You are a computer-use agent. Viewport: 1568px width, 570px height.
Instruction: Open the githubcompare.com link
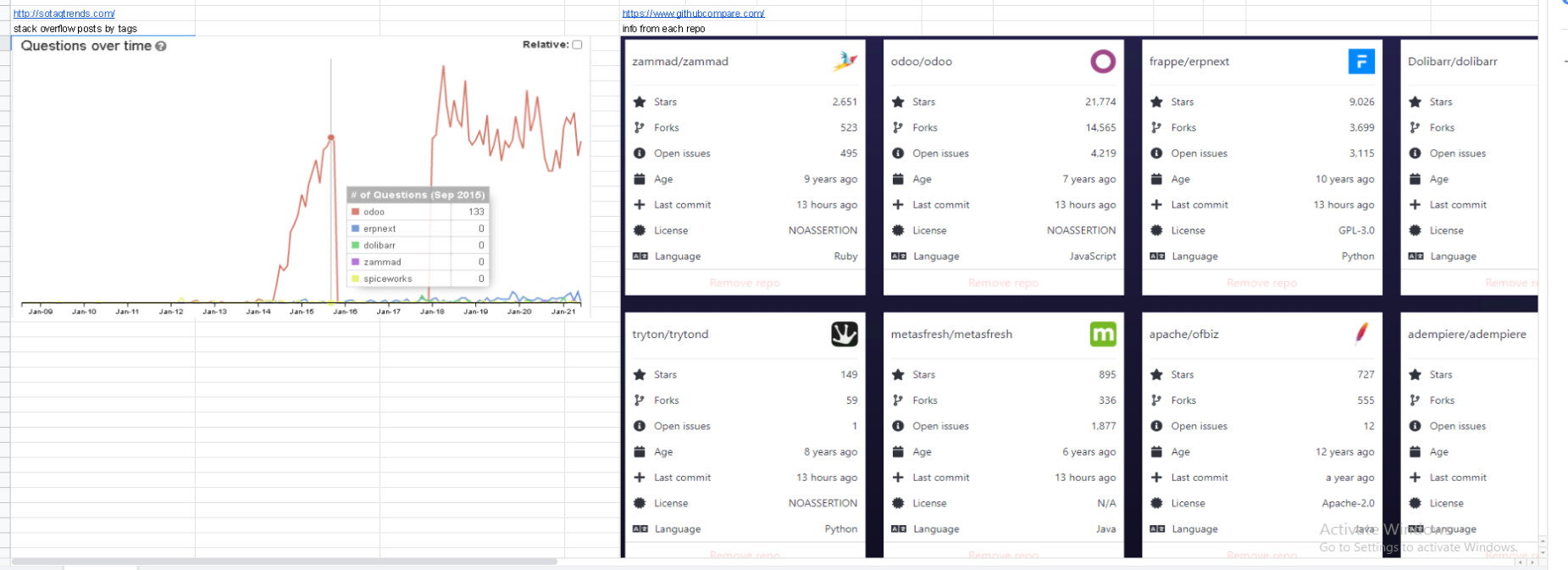point(693,14)
